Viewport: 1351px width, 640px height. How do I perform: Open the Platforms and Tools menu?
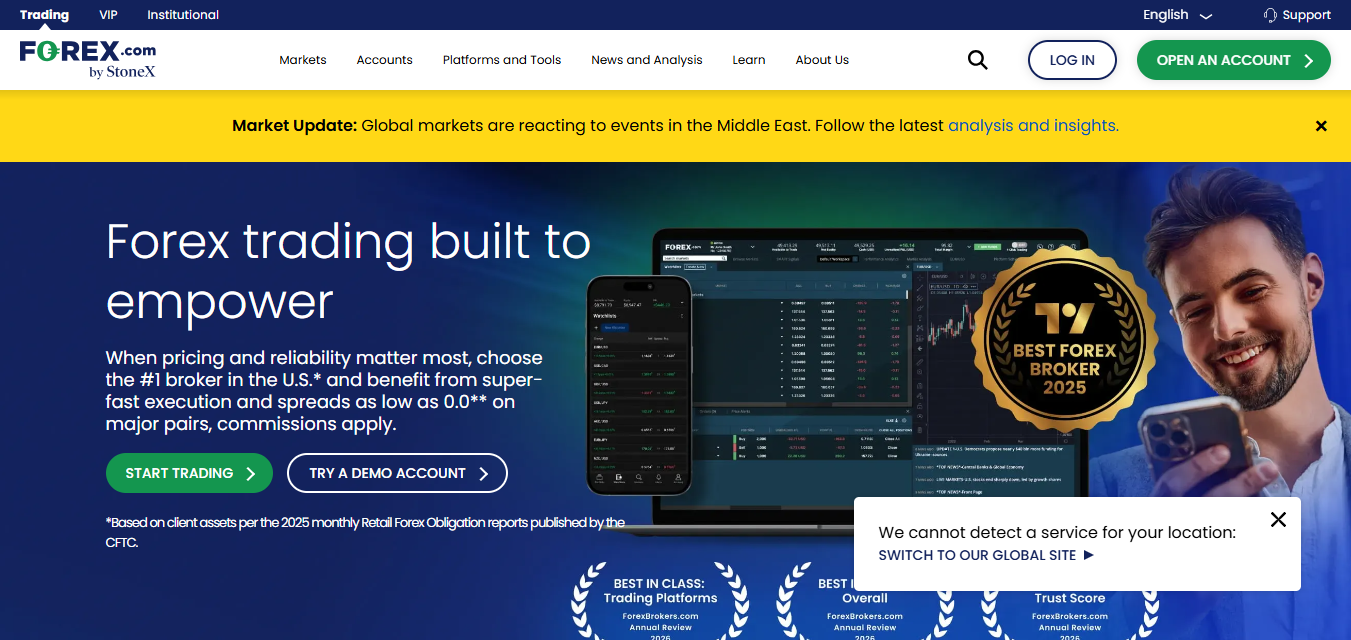click(x=502, y=60)
